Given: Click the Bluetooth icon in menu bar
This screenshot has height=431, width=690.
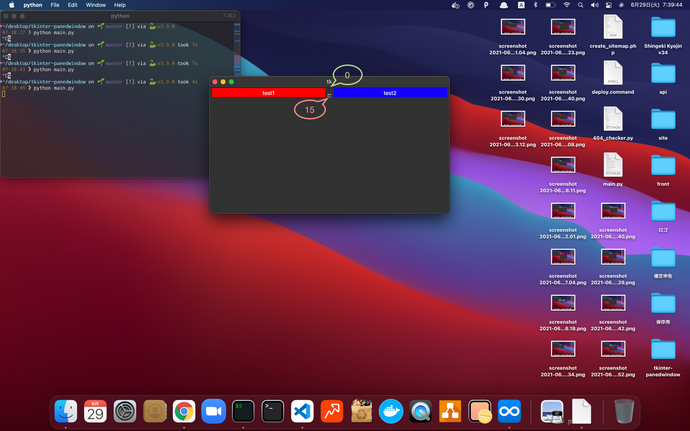Looking at the screenshot, I should tap(536, 5).
